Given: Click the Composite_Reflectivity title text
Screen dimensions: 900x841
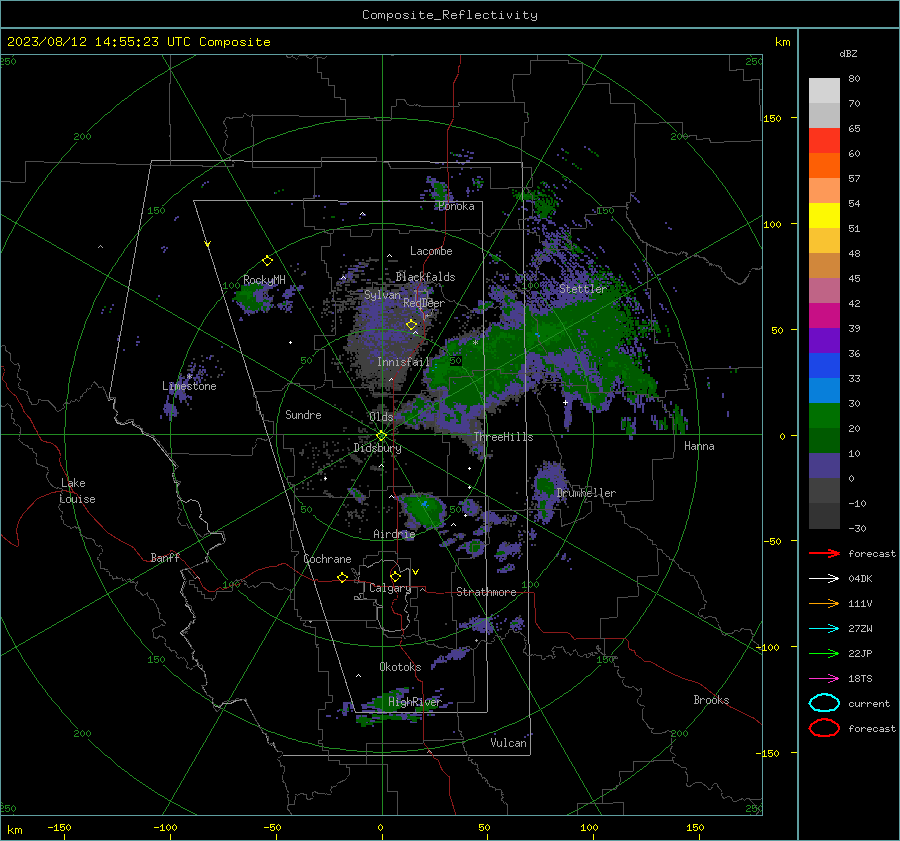Looking at the screenshot, I should (450, 15).
